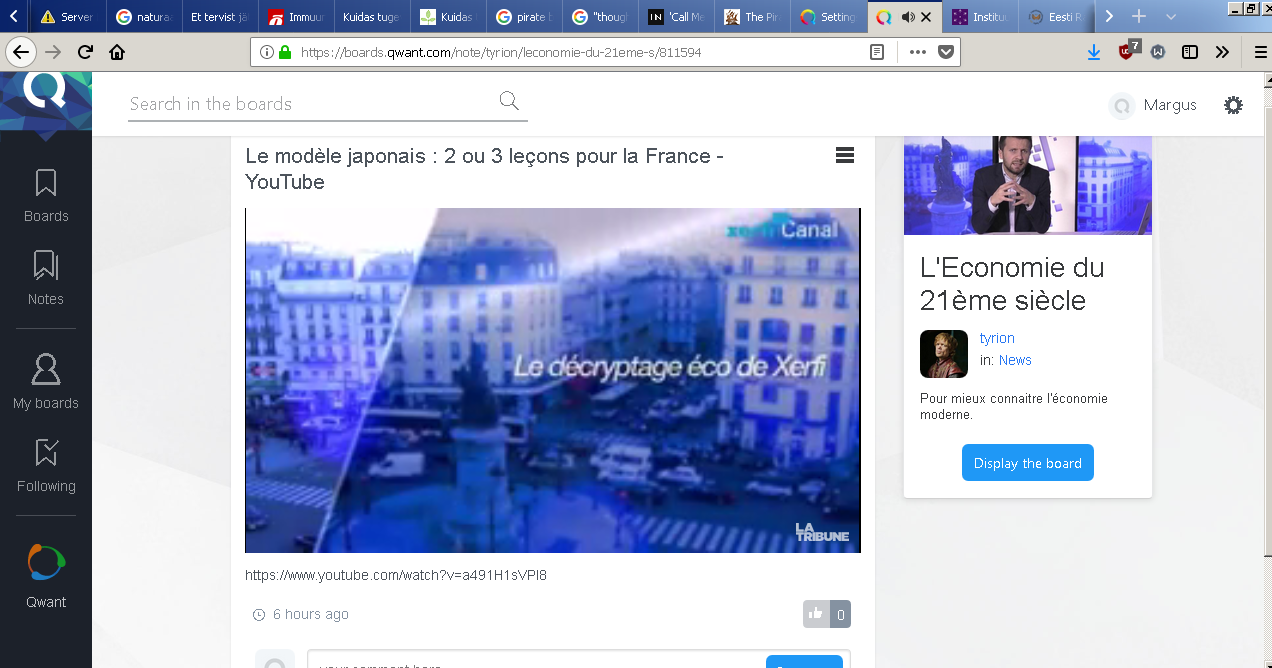The height and width of the screenshot is (668, 1272).
Task: Switch to the Eesti R tab
Action: [1056, 17]
